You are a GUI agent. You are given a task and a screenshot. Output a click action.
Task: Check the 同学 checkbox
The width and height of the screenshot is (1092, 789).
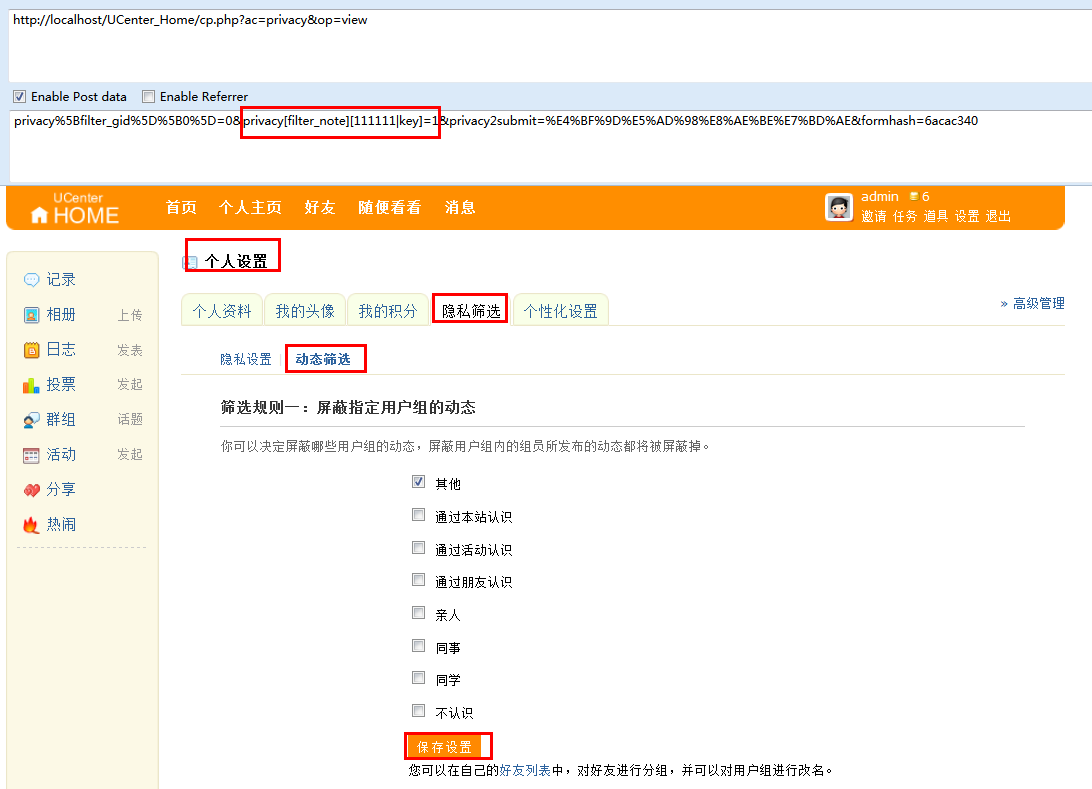coord(418,678)
